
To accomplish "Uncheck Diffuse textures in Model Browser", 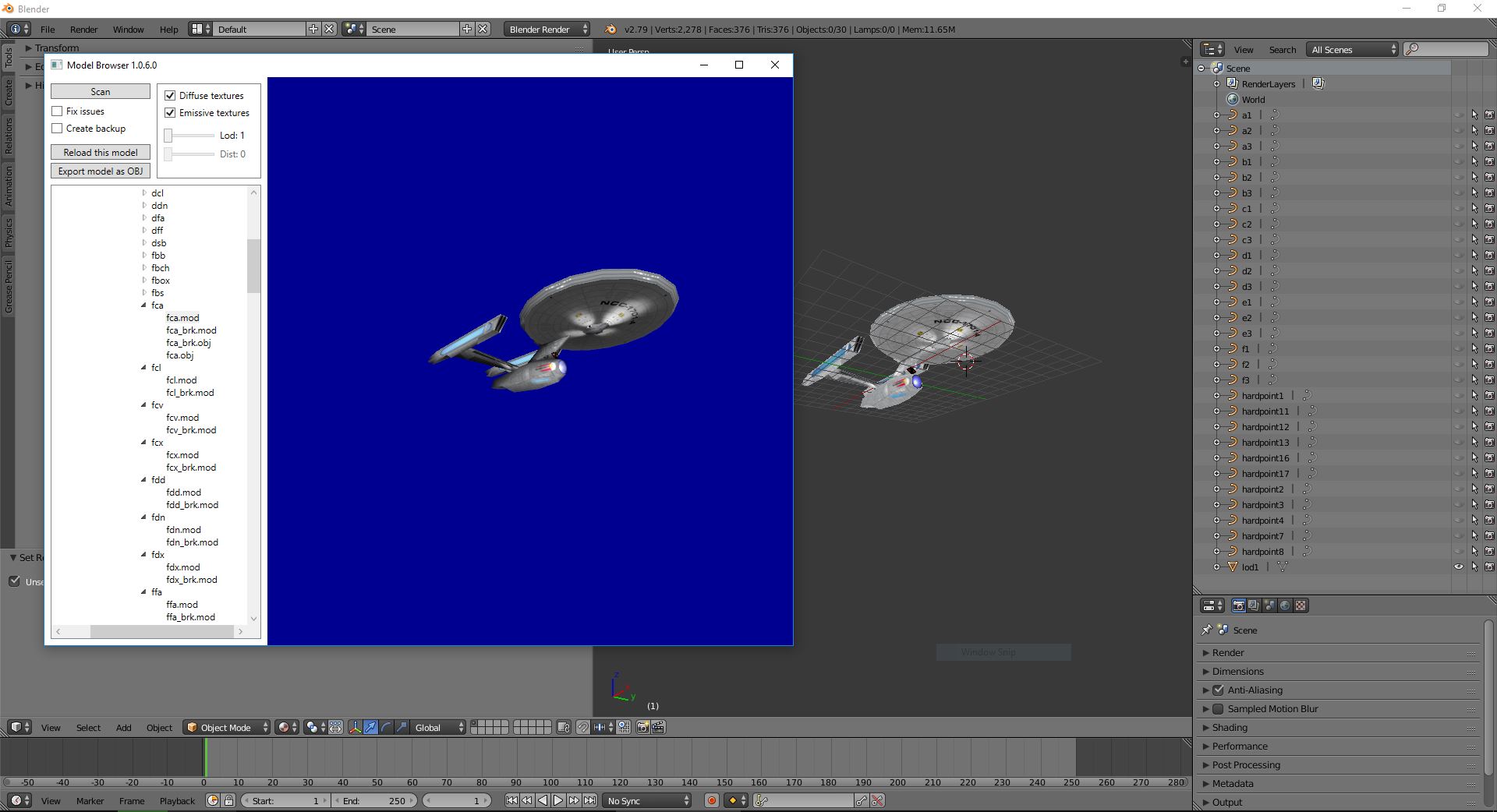I will click(x=170, y=95).
